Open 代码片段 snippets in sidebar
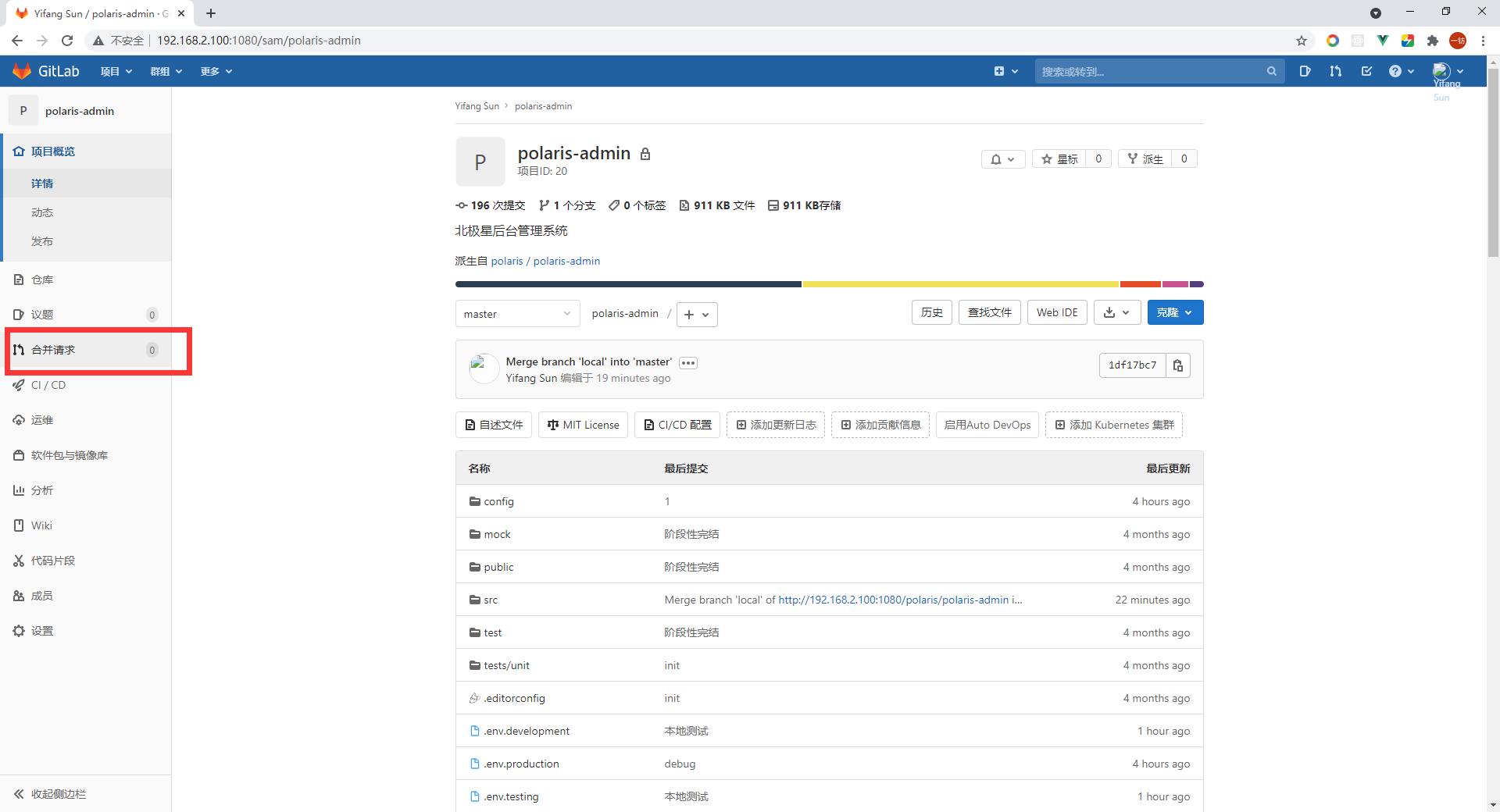 [86, 561]
